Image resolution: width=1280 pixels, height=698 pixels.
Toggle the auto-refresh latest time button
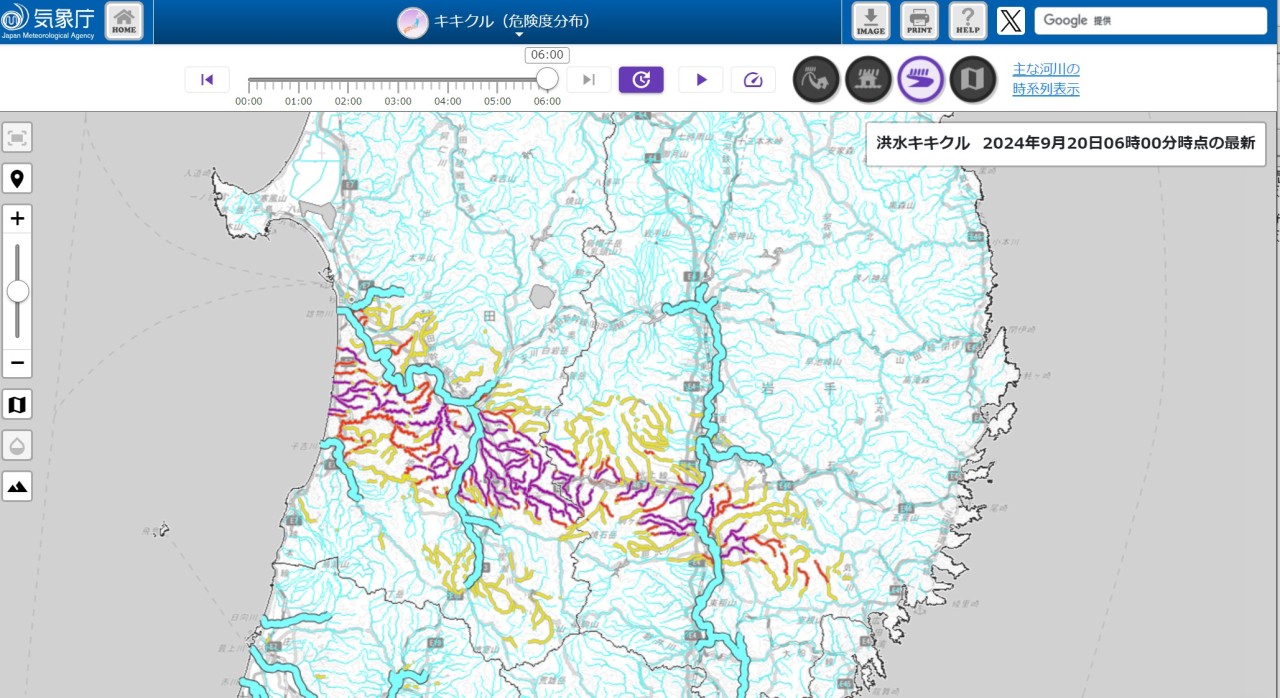coord(641,80)
